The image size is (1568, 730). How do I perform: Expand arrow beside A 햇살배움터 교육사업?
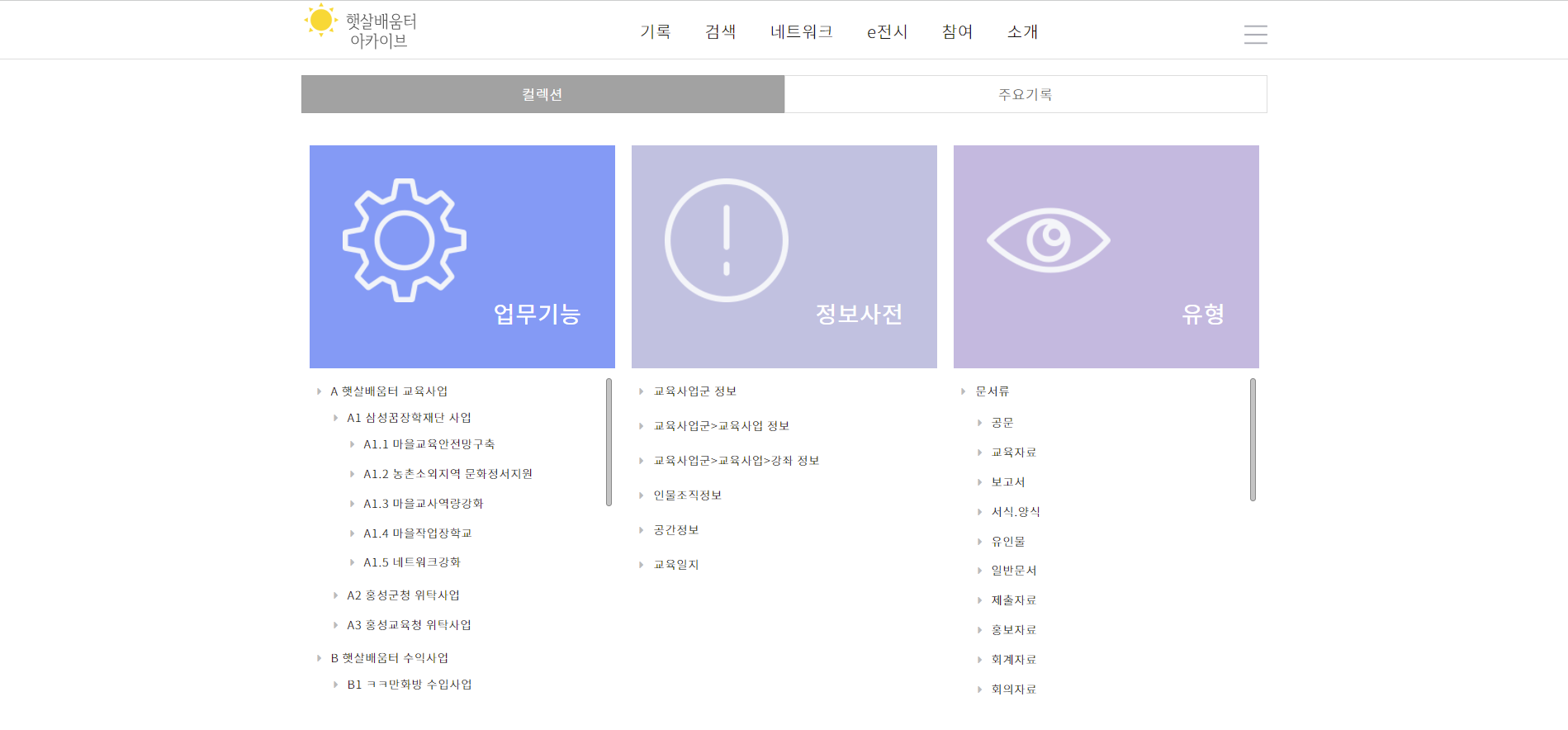(320, 391)
